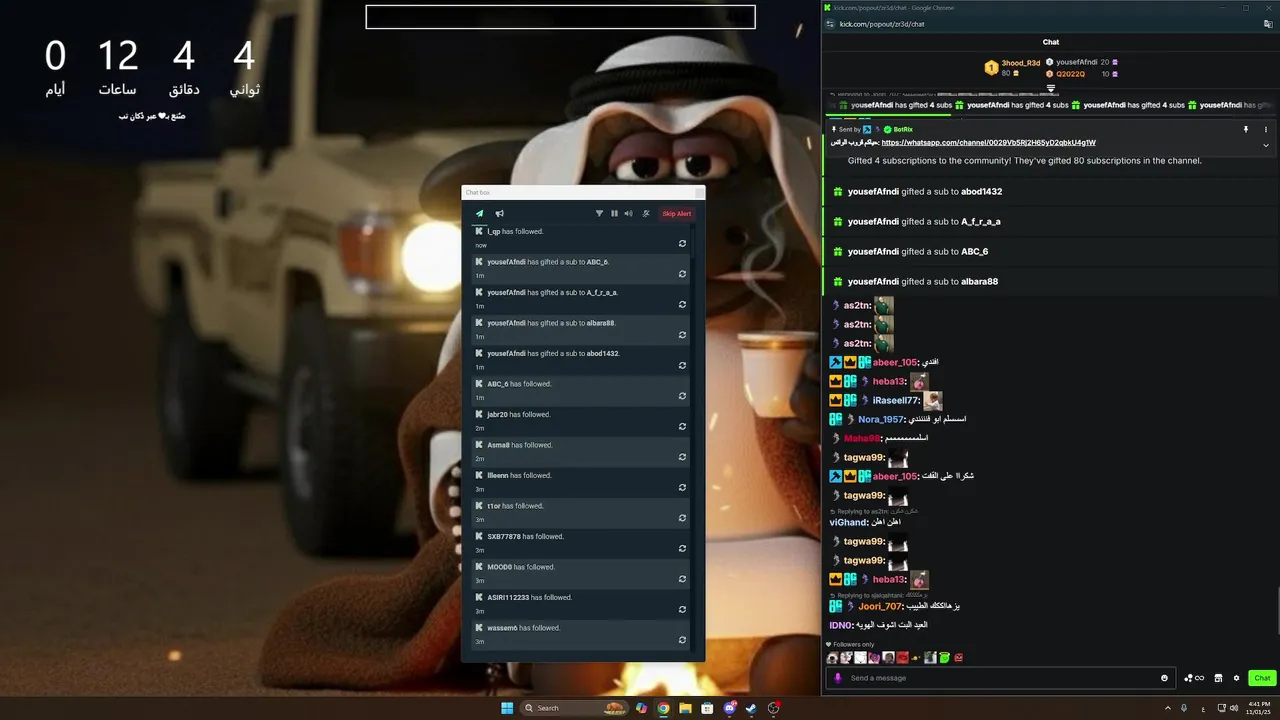Viewport: 1280px width, 720px height.
Task: Open the Kick gift shop icon
Action: pyautogui.click(x=1218, y=678)
